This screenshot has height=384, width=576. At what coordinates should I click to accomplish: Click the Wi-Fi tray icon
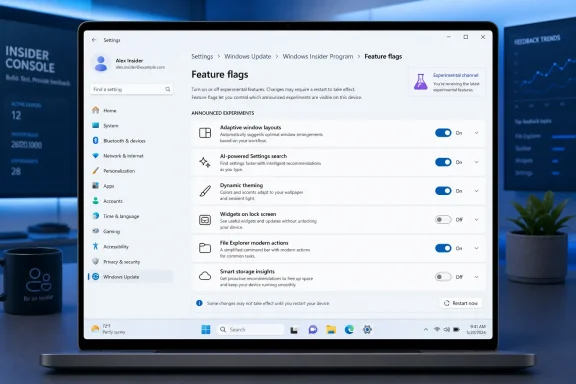437,330
